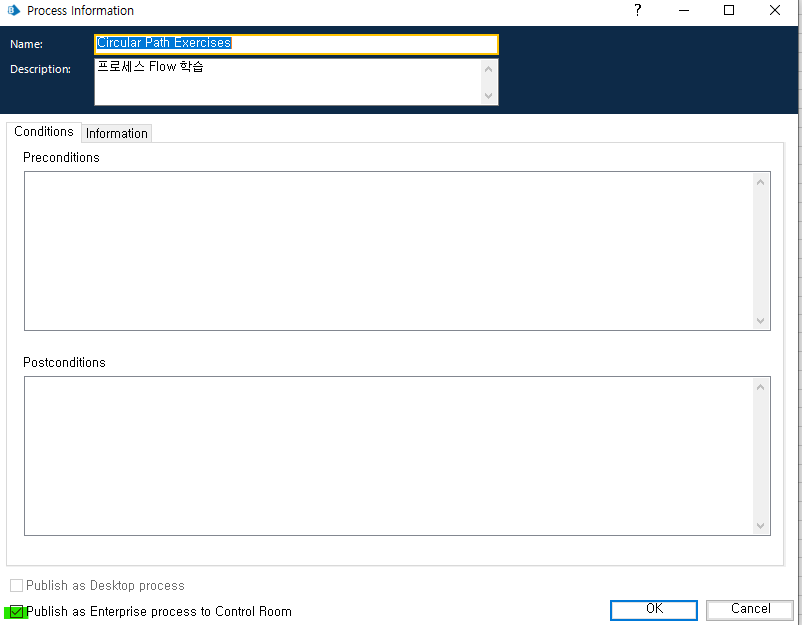This screenshot has width=802, height=625.
Task: Uncheck Publish as Enterprise process to Control Room
Action: pos(16,612)
